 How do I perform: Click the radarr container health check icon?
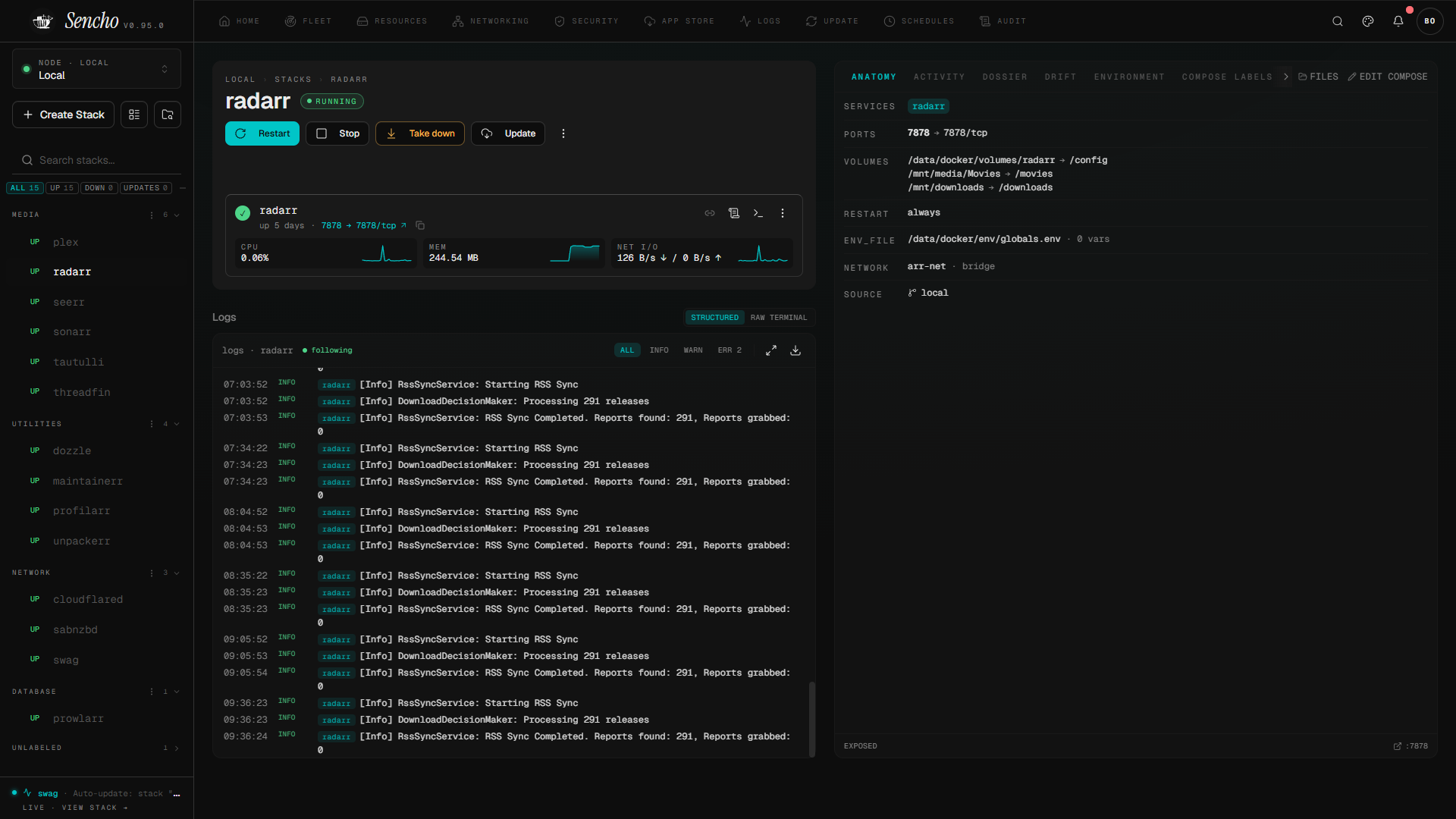[x=243, y=213]
